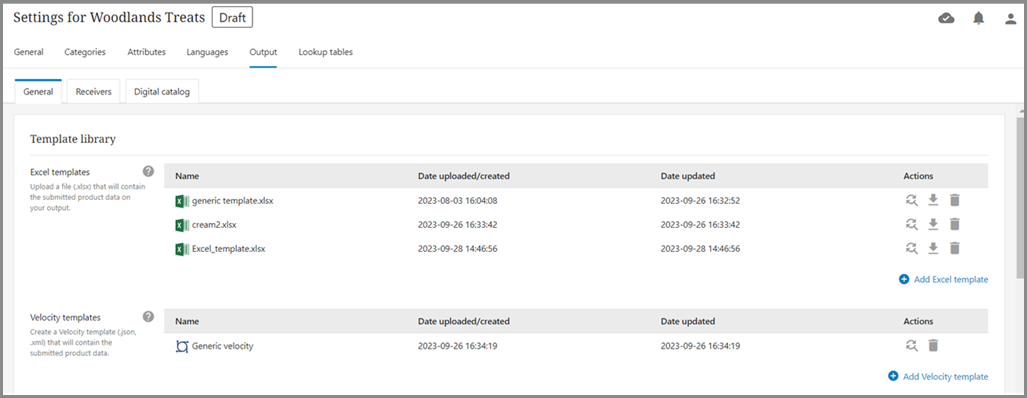Image resolution: width=1027 pixels, height=398 pixels.
Task: Select the Receivers sub-tab
Action: (94, 92)
